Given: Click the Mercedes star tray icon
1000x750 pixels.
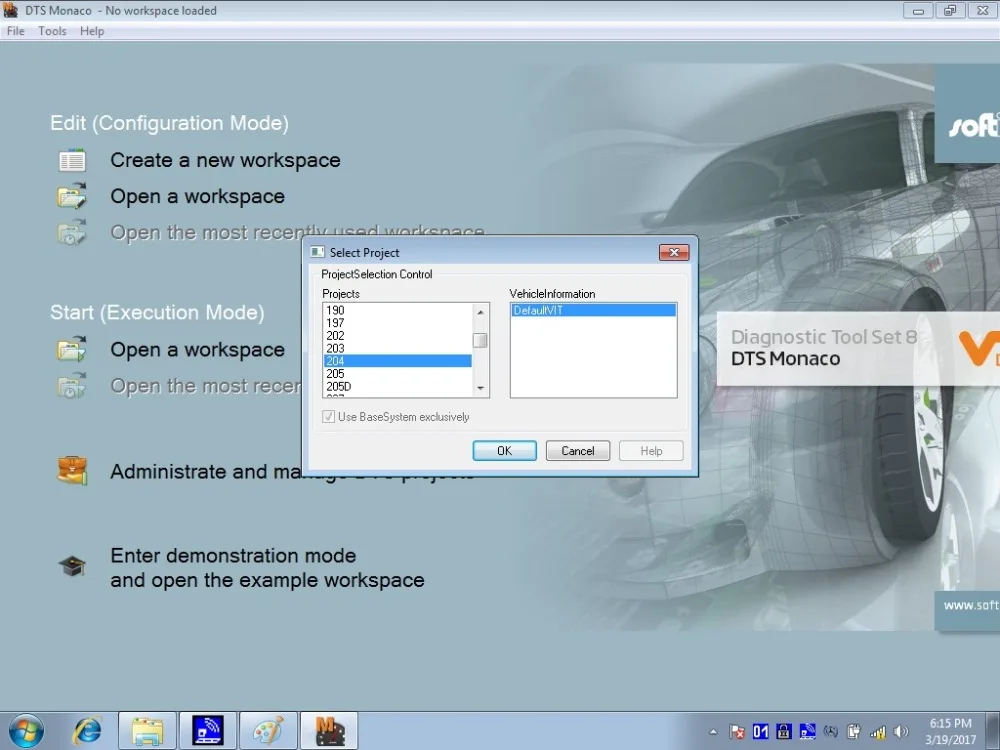Looking at the screenshot, I should [x=830, y=732].
